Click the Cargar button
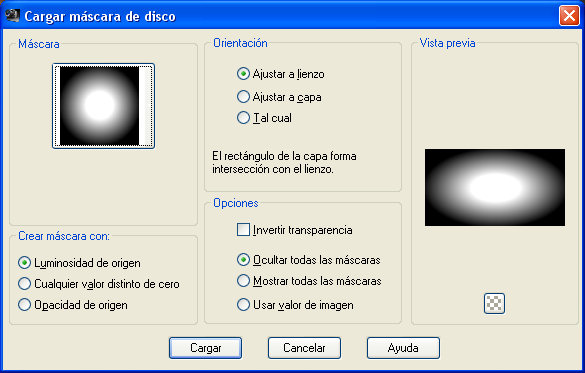 205,348
